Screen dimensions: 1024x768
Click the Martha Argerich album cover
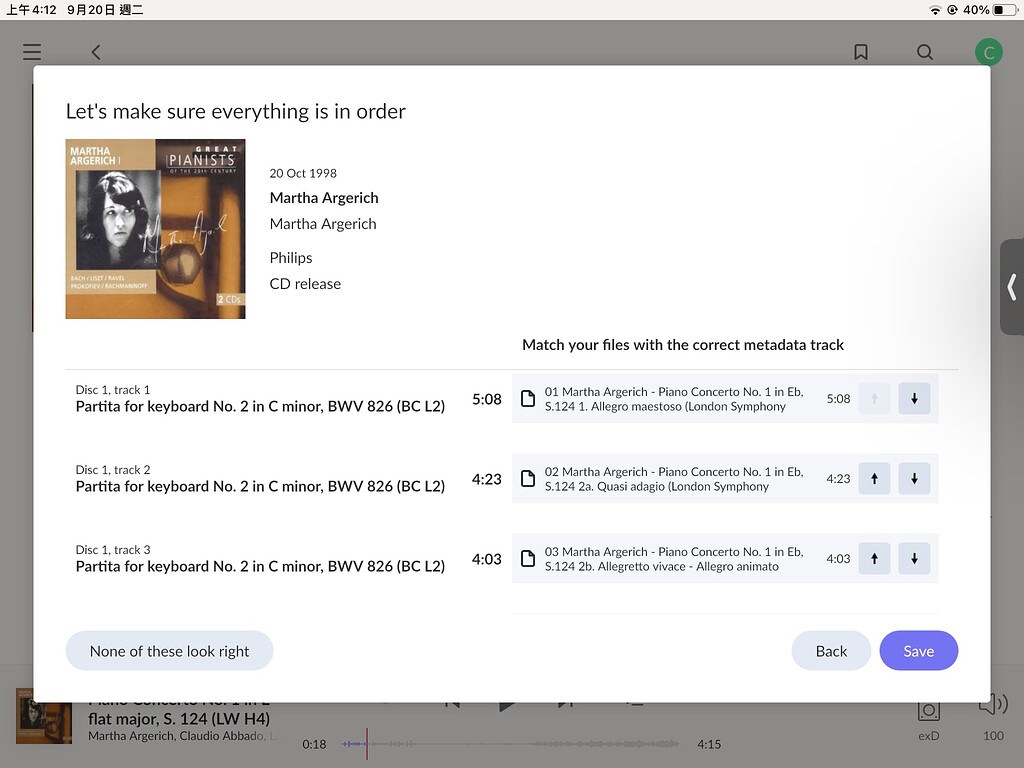click(x=155, y=229)
